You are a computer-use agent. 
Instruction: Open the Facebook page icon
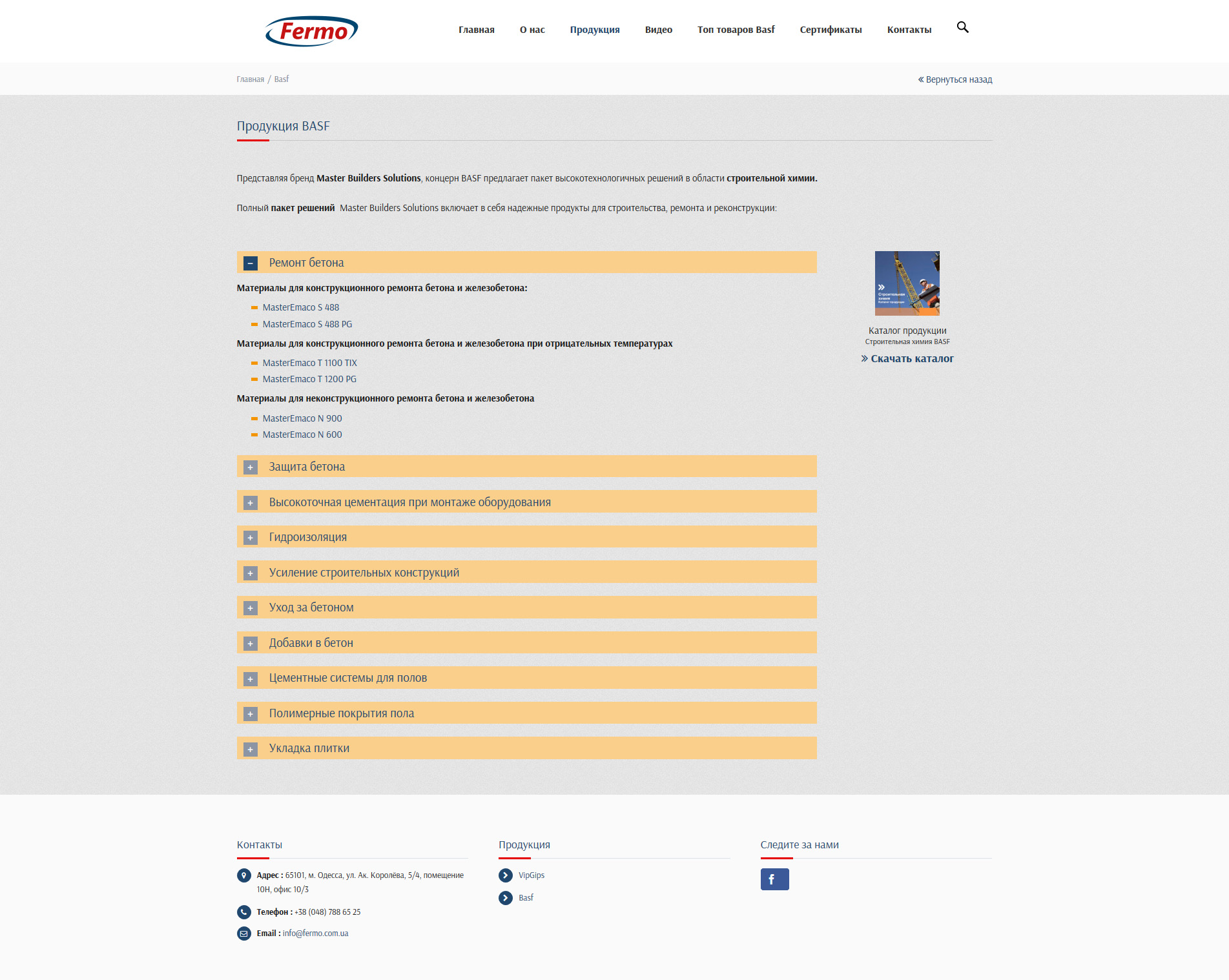(774, 879)
